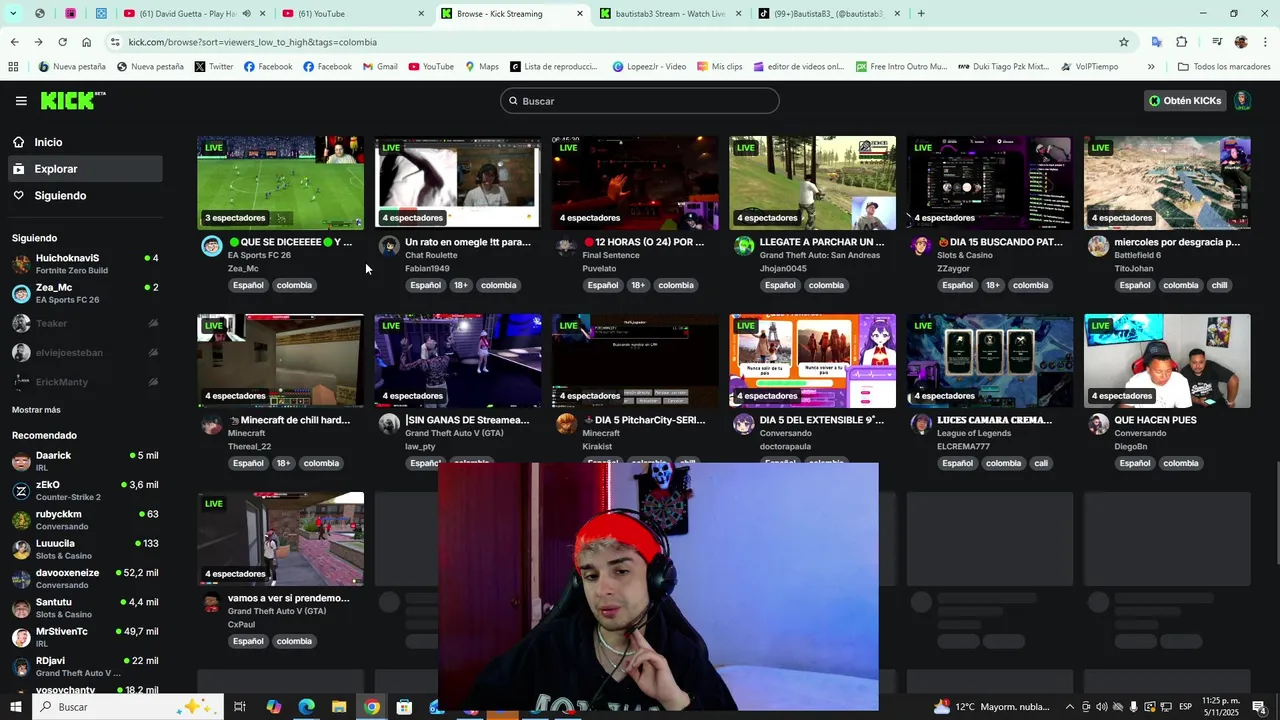Open the EA Sports FC 26 football stream thumbnail
Viewport: 1280px width, 720px height.
(281, 183)
